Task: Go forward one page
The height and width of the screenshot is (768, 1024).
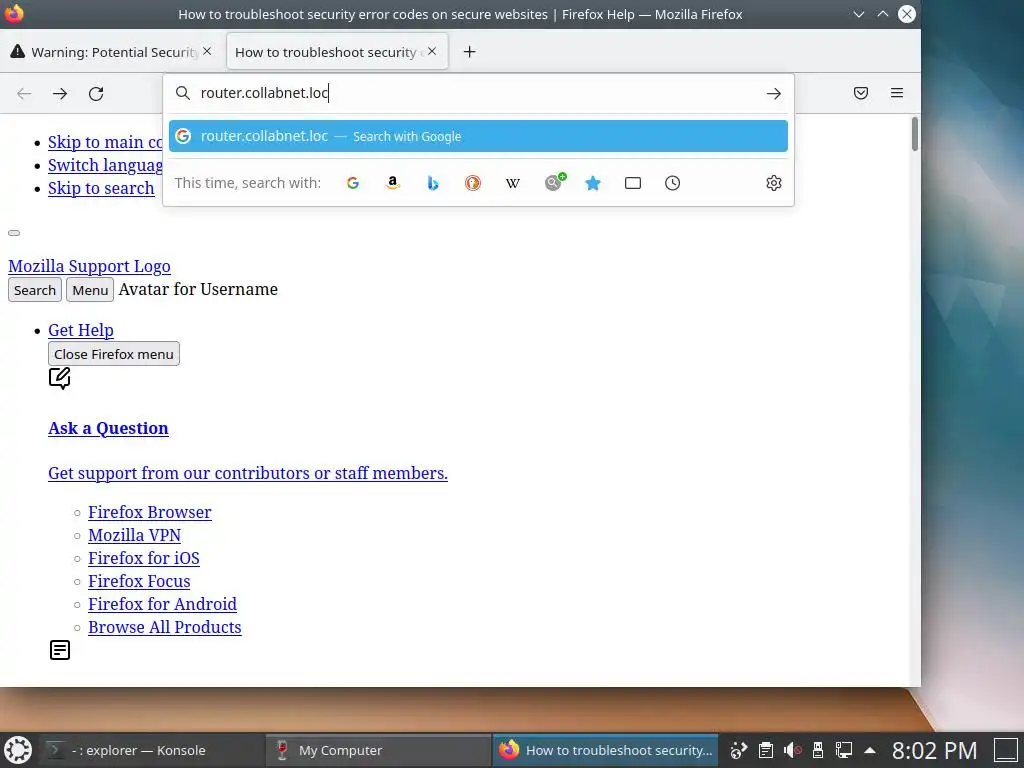Action: (60, 93)
